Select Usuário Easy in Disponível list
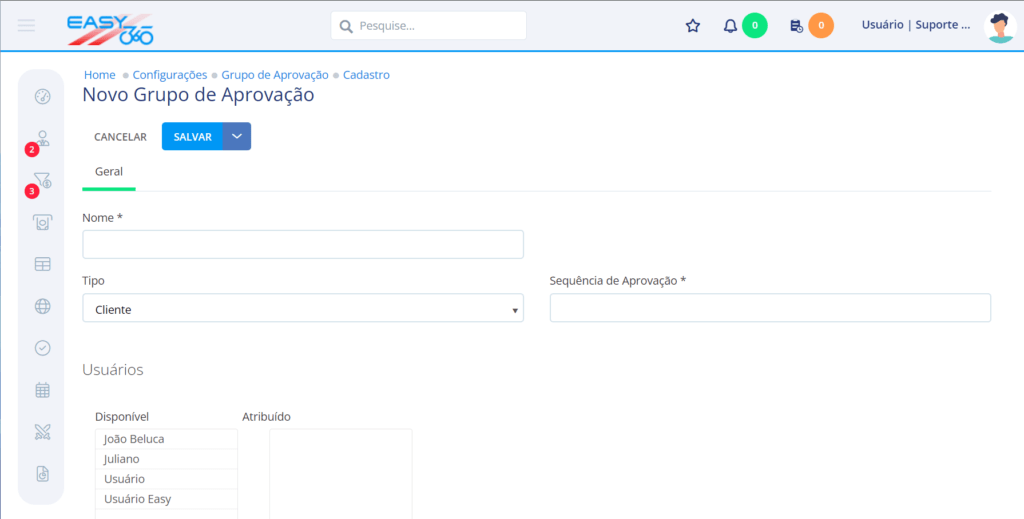1024x519 pixels. click(167, 499)
